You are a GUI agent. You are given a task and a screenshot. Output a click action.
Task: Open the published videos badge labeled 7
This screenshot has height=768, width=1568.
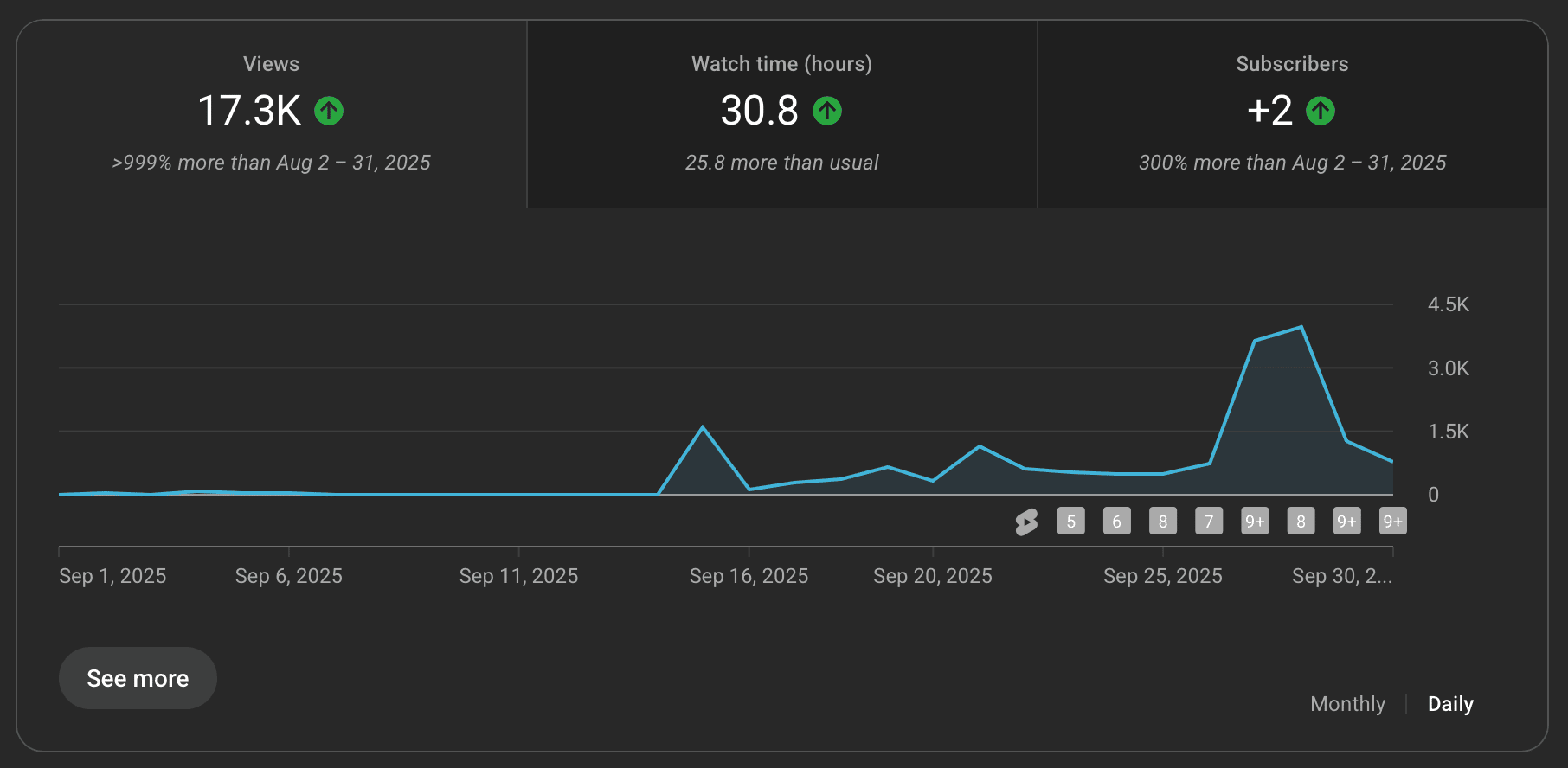click(1208, 522)
